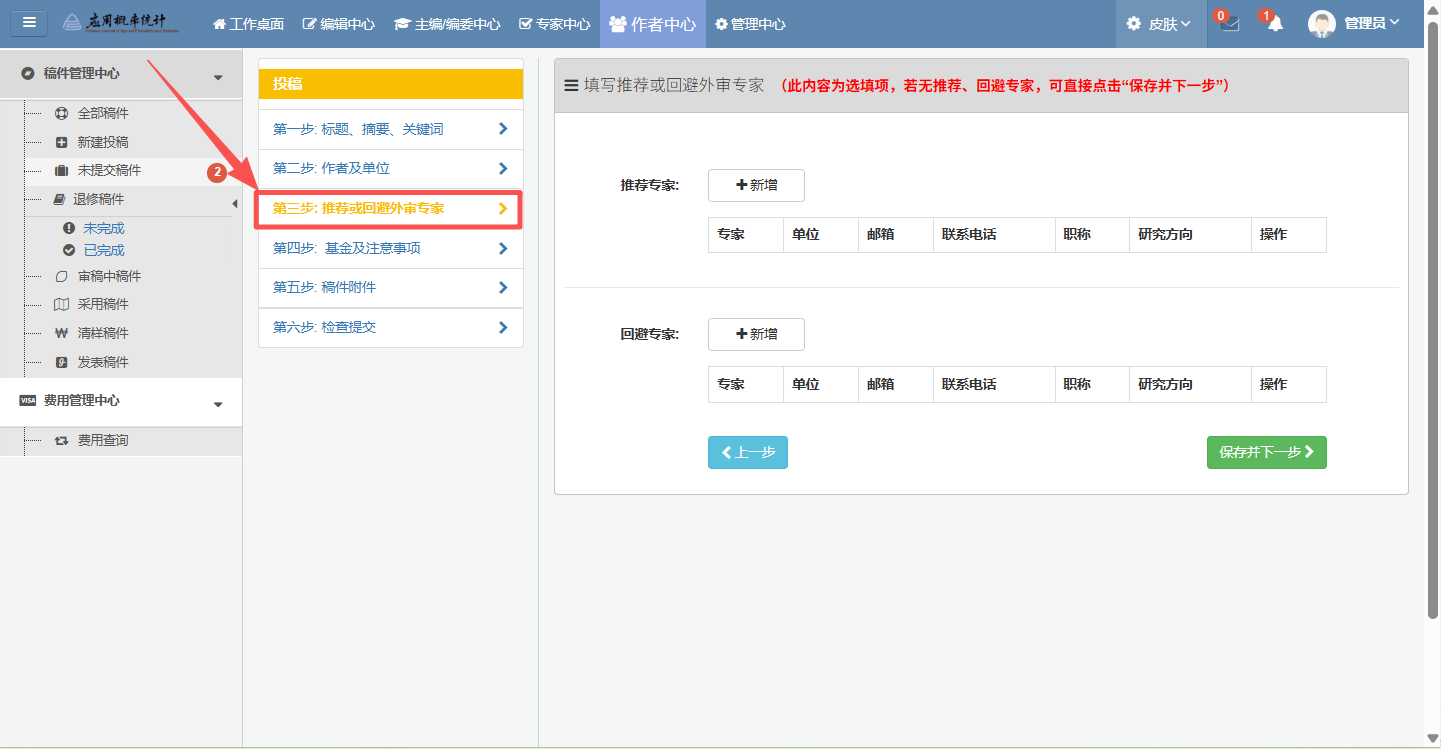The width and height of the screenshot is (1441, 749).
Task: Open the 专家中心 menu
Action: pos(555,24)
